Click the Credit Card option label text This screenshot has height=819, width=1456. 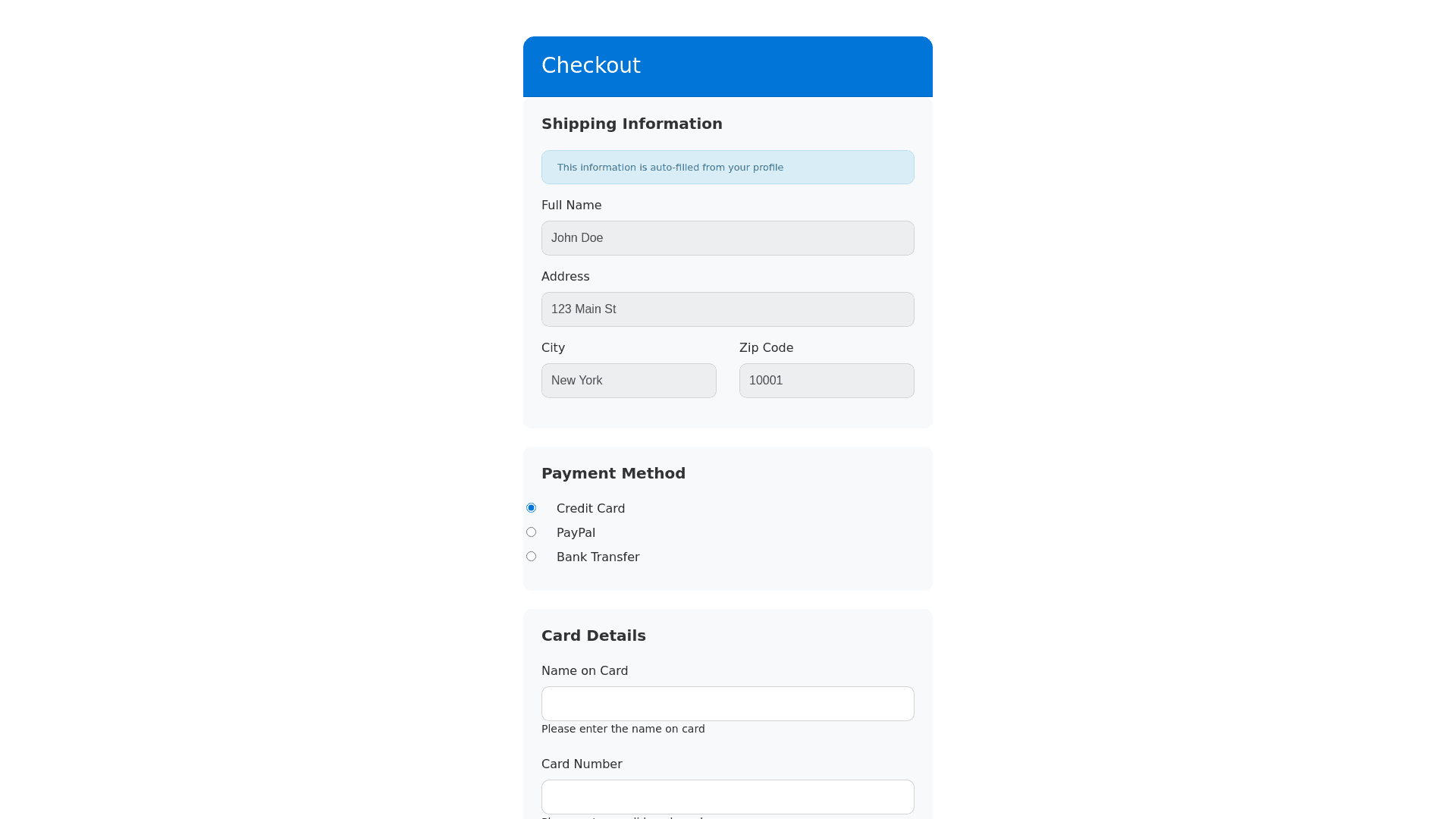point(590,509)
